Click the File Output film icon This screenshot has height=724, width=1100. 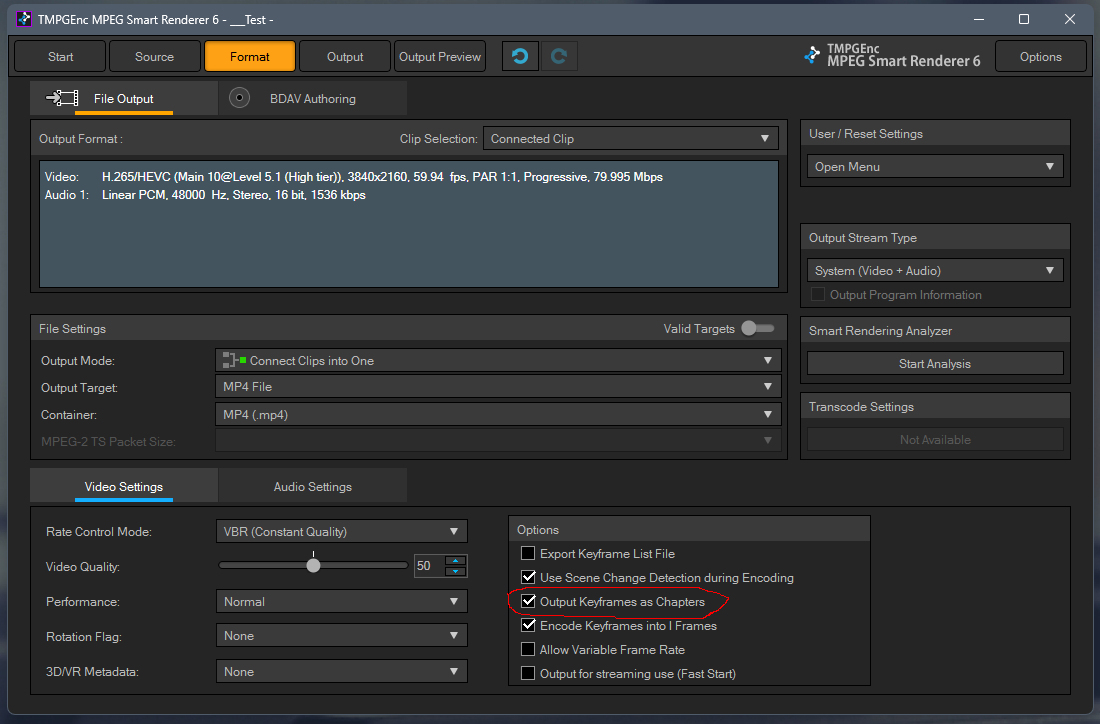click(63, 98)
